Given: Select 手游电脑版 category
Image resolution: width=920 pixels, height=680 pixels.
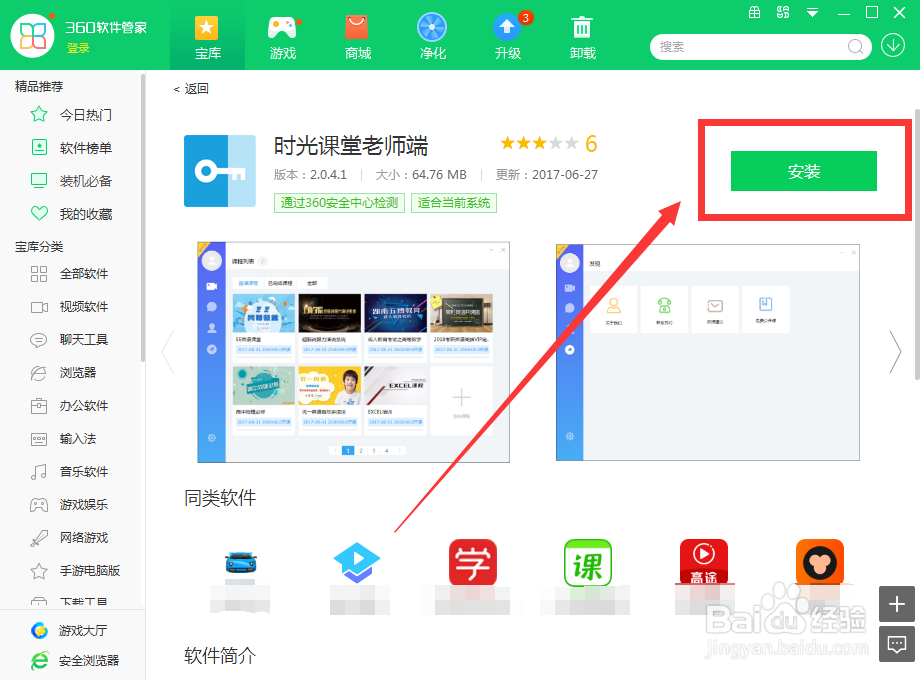Looking at the screenshot, I should [x=75, y=570].
